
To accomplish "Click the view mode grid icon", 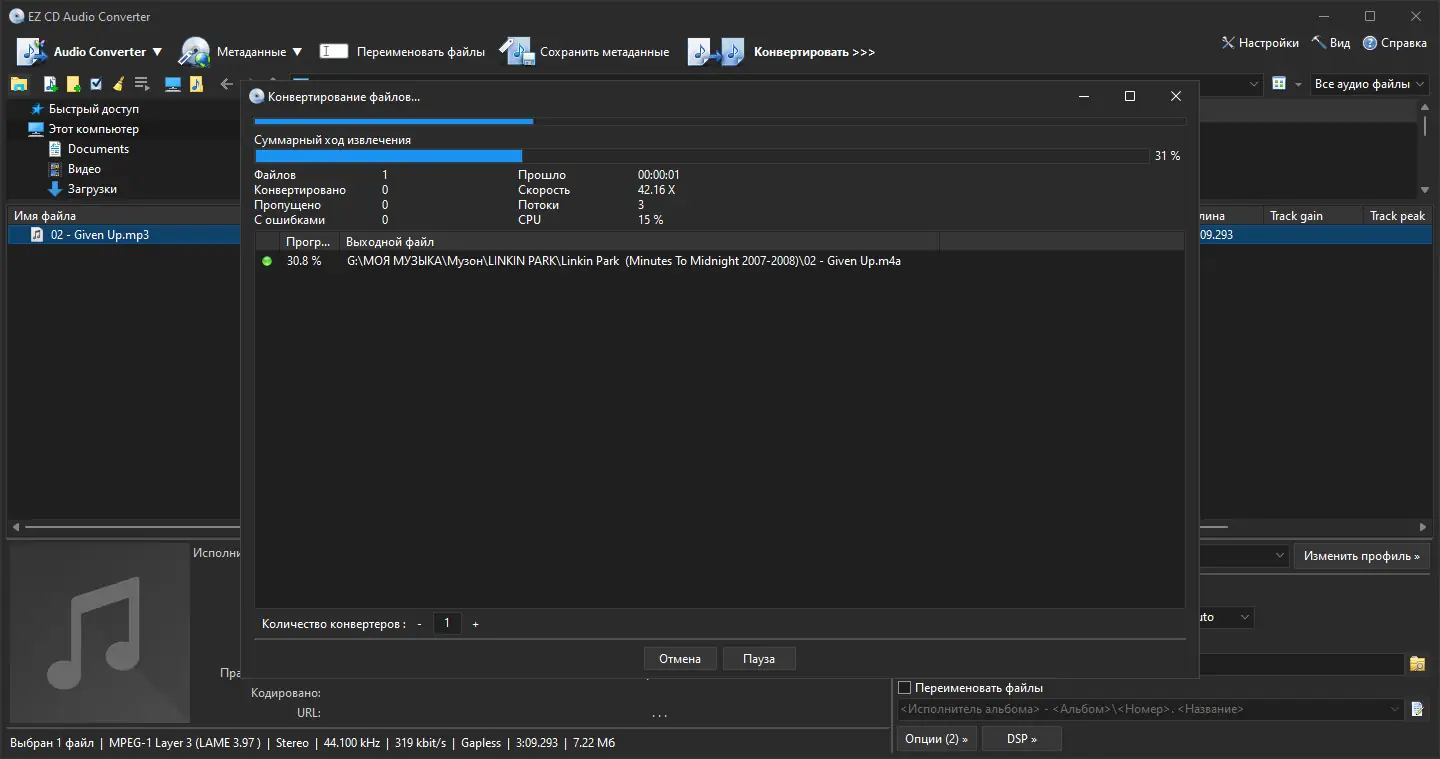I will pos(1279,84).
